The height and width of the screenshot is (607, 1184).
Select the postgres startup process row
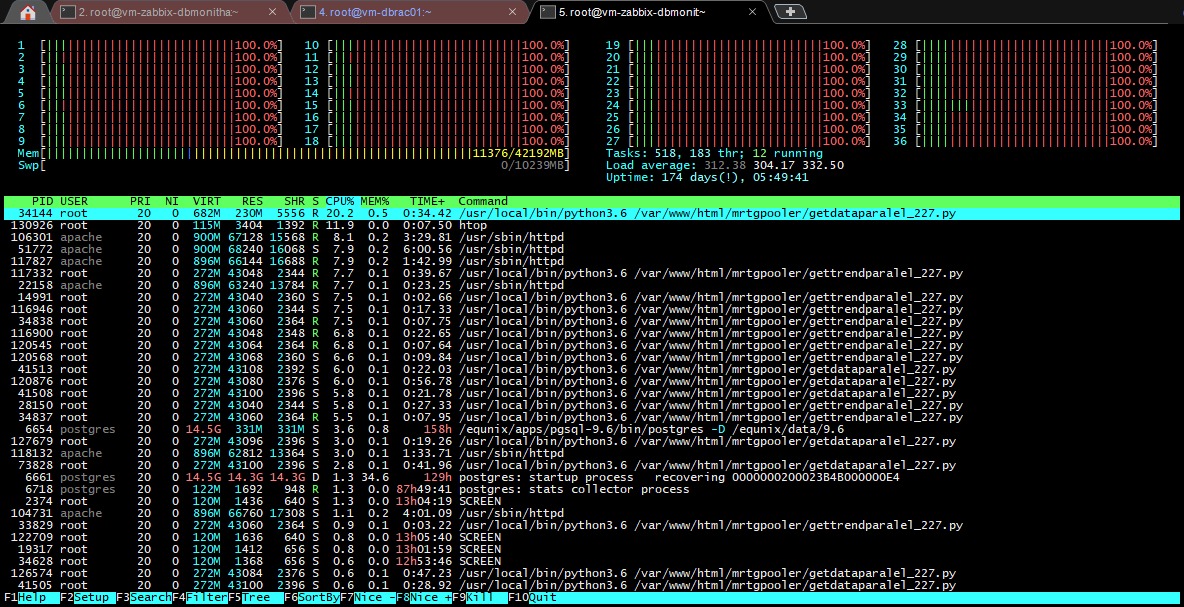pos(400,477)
